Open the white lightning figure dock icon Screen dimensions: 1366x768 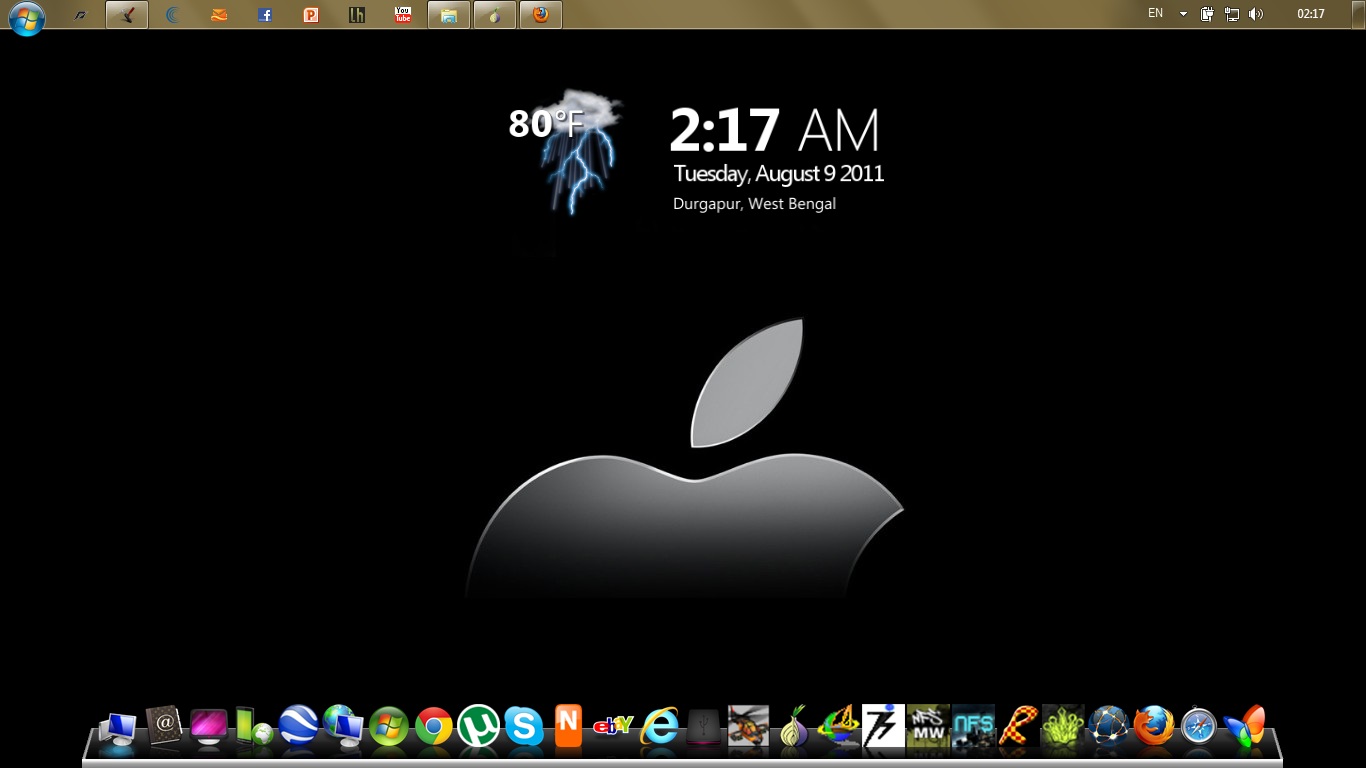[x=884, y=726]
